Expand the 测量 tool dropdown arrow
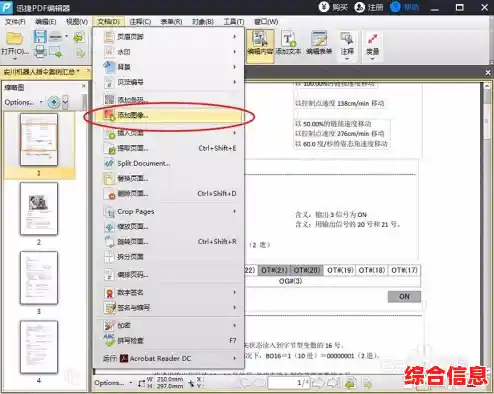 point(372,59)
